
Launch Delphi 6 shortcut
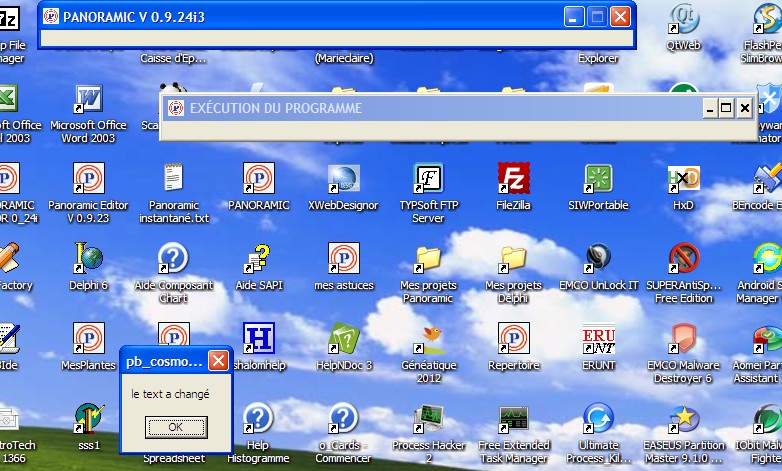pyautogui.click(x=89, y=258)
